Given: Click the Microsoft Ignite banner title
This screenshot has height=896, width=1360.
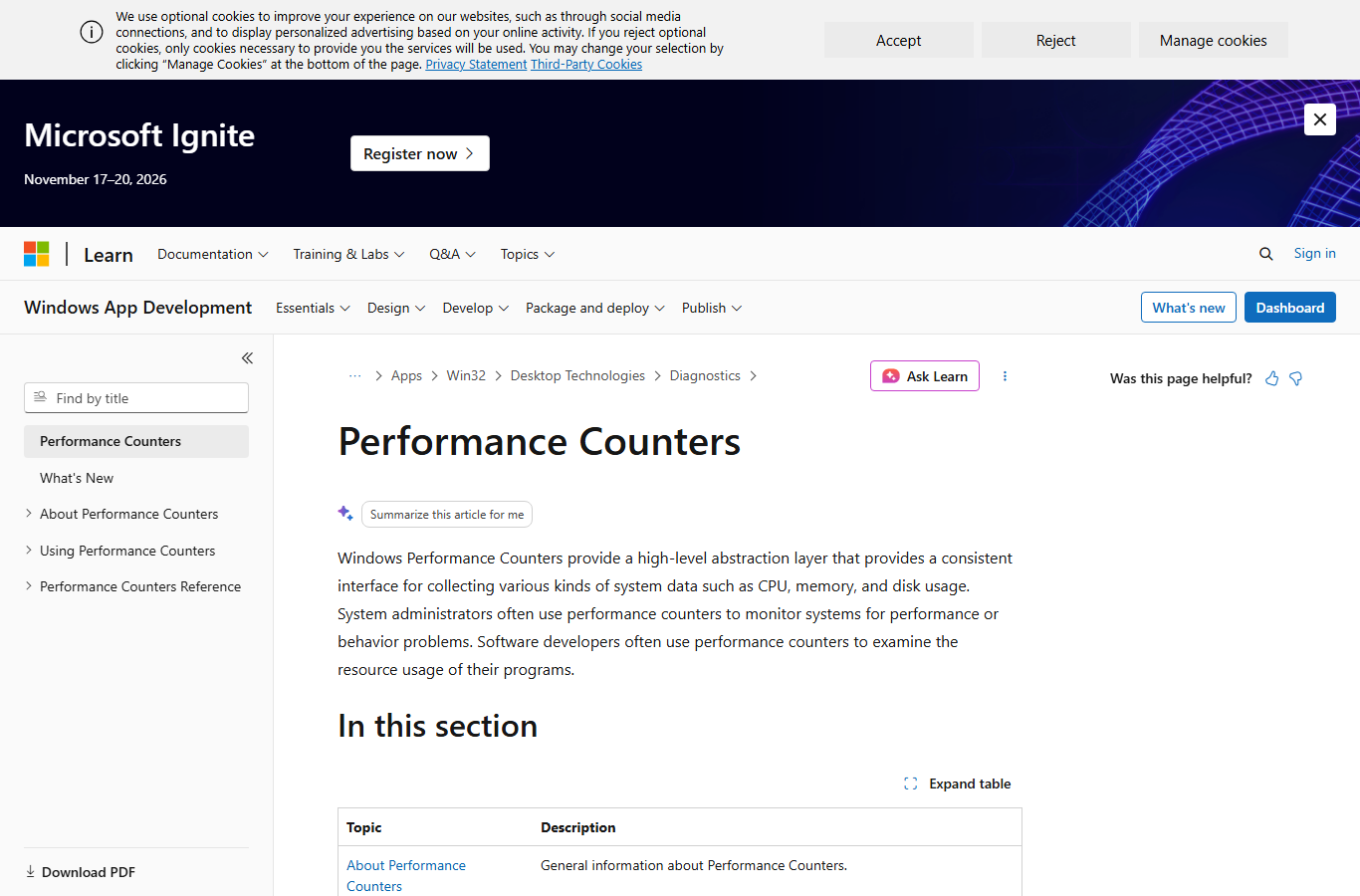Looking at the screenshot, I should tap(139, 135).
